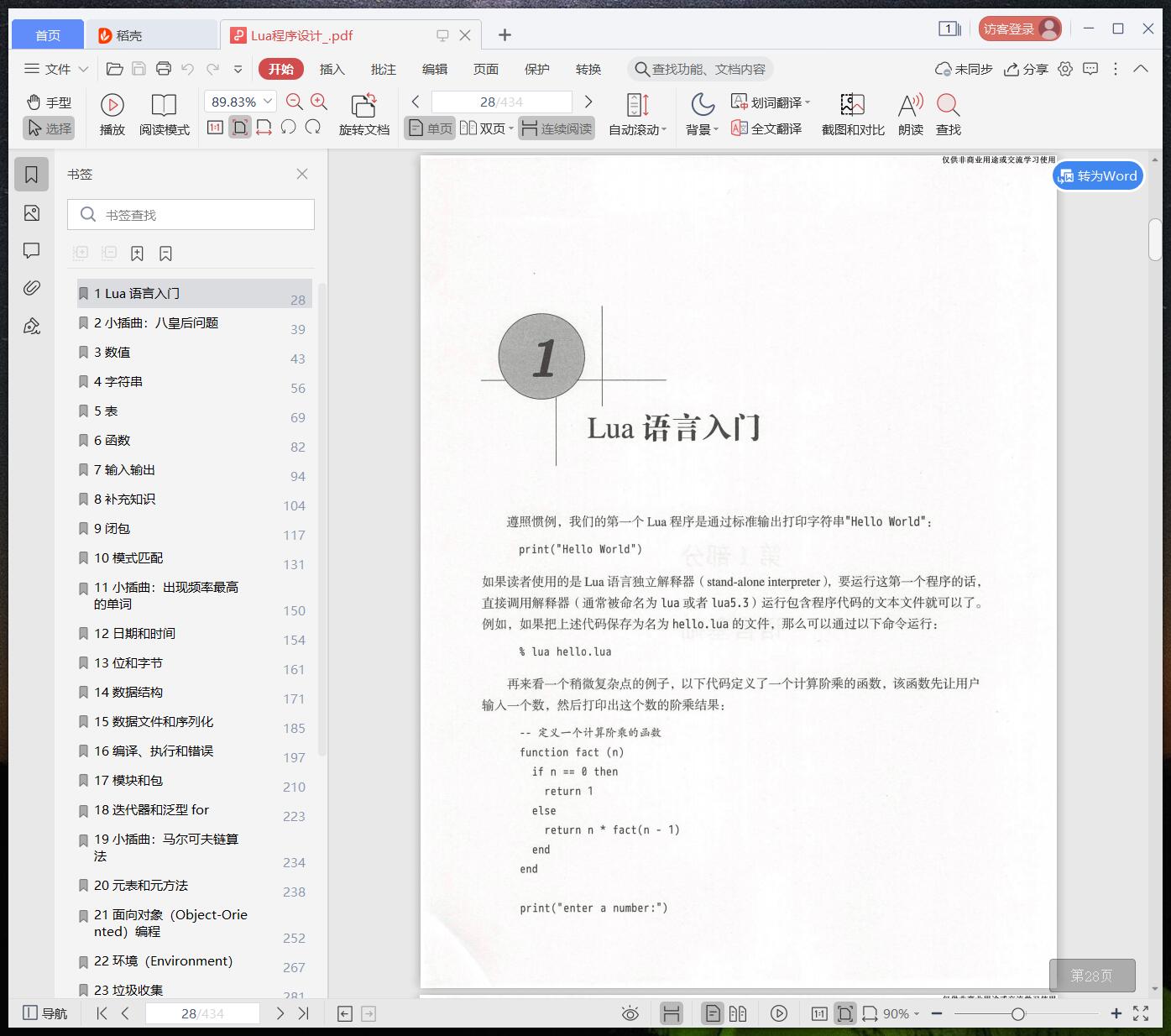Click the 分享 share button
The image size is (1171, 1036).
[1027, 69]
